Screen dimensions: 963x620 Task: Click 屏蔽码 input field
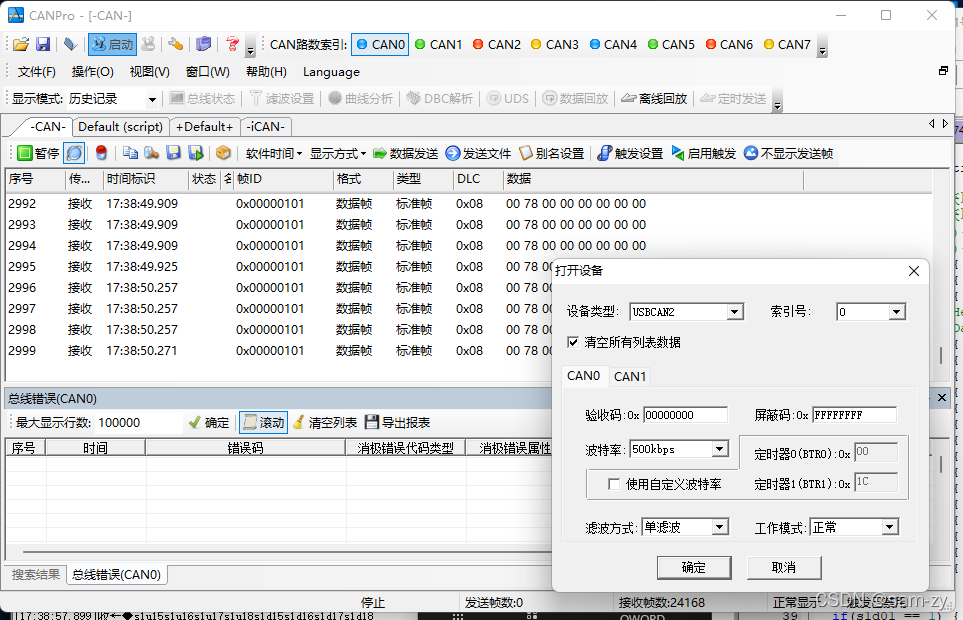click(x=854, y=415)
